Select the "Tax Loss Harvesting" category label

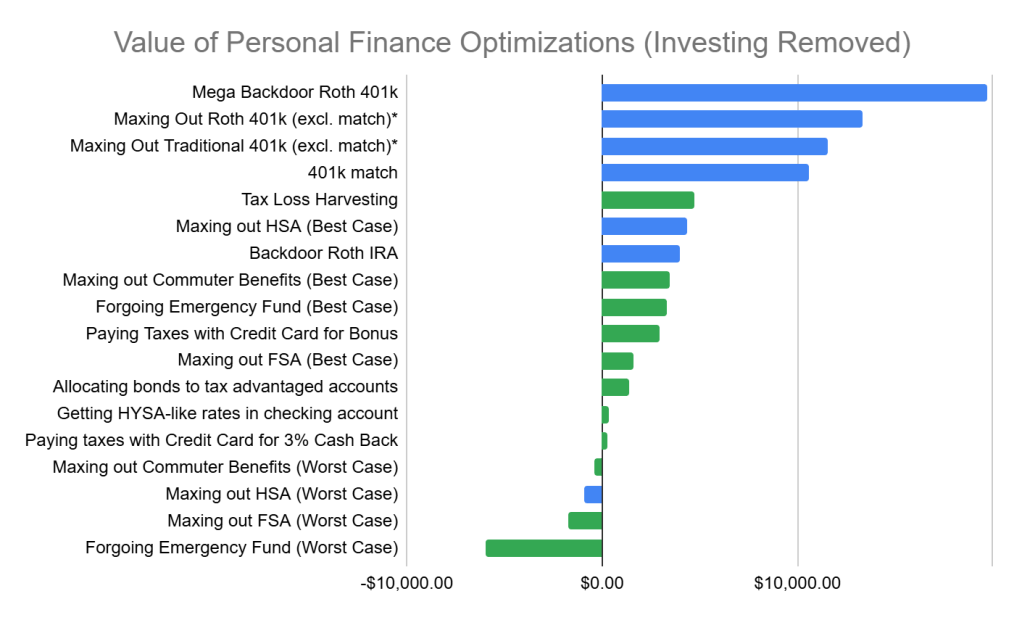point(319,200)
